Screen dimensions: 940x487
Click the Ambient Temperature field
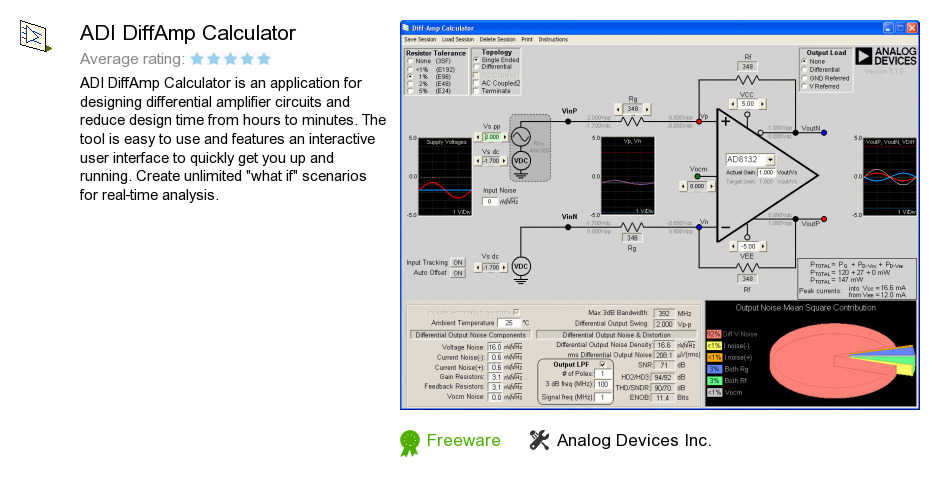pos(509,323)
